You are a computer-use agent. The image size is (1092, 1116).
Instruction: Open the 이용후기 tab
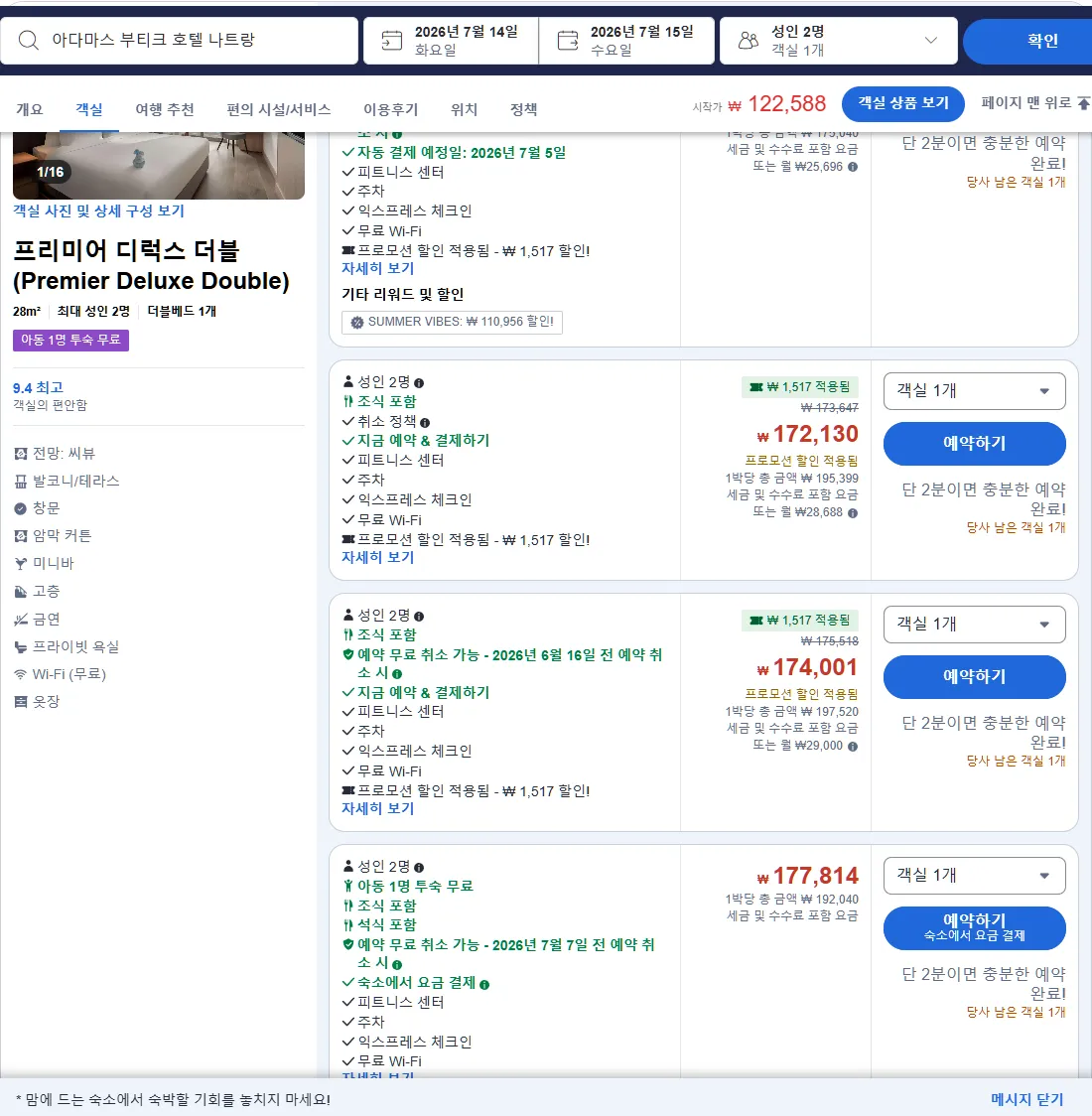(390, 109)
